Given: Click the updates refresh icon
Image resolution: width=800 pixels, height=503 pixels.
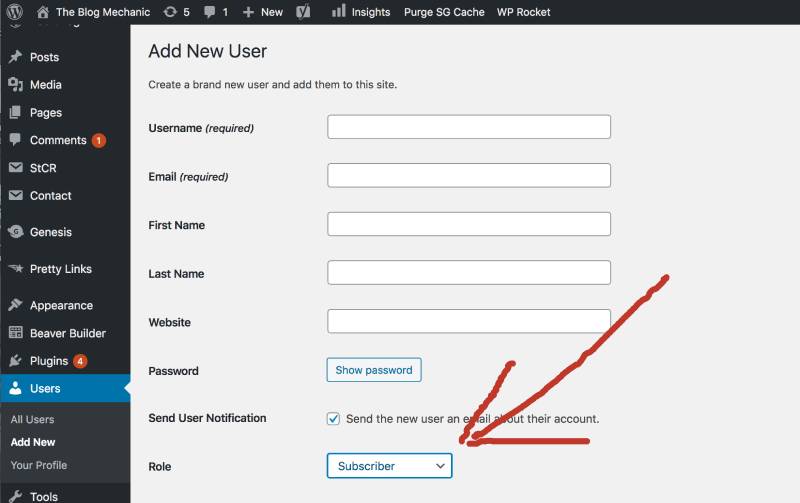Looking at the screenshot, I should (x=171, y=12).
